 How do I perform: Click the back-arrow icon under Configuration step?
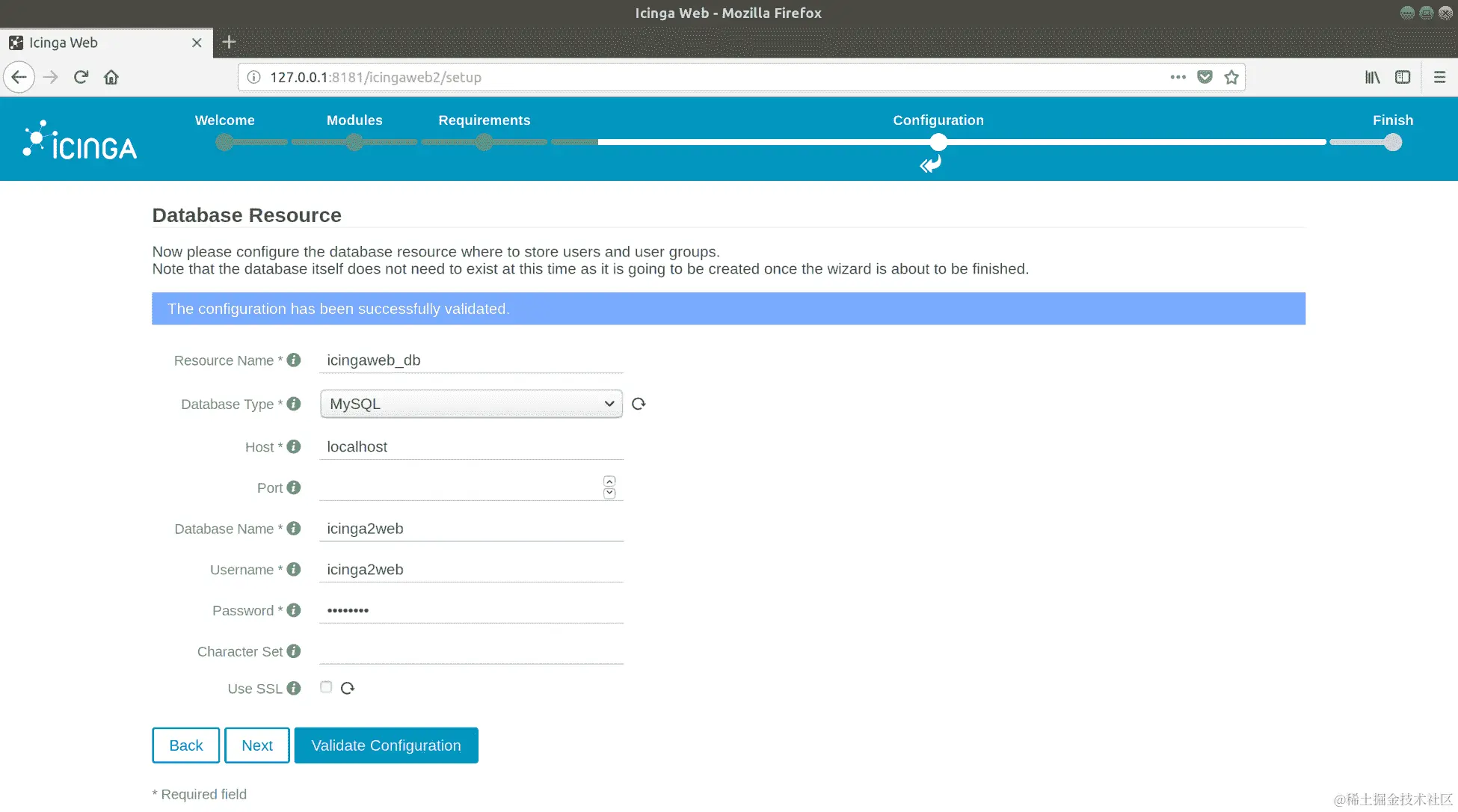pos(930,164)
